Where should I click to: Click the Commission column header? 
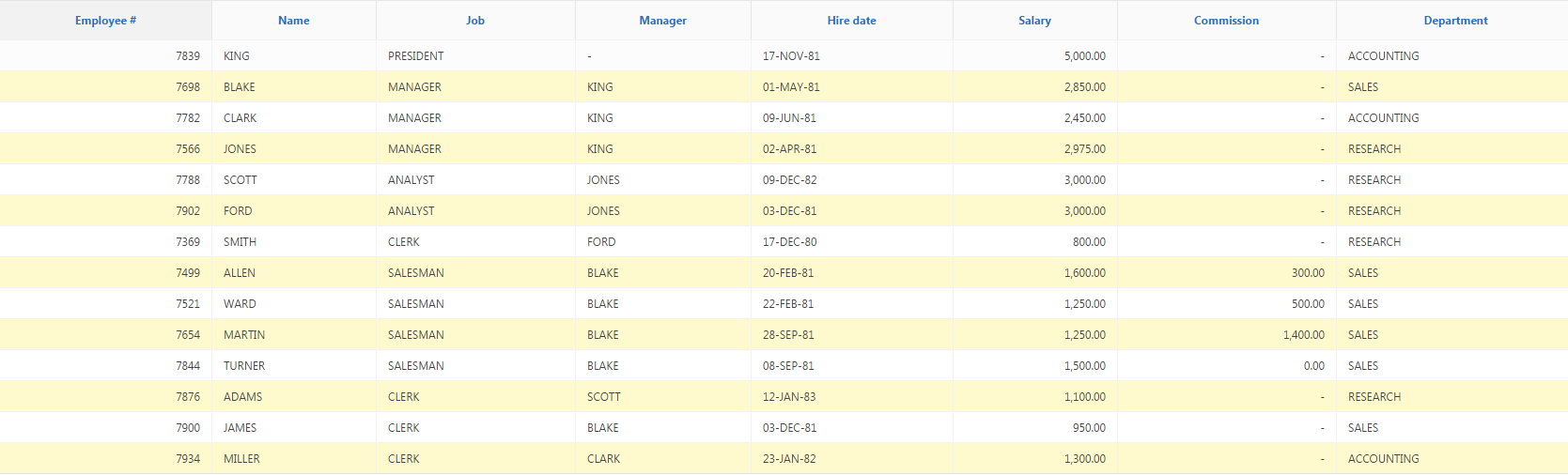pos(1227,21)
